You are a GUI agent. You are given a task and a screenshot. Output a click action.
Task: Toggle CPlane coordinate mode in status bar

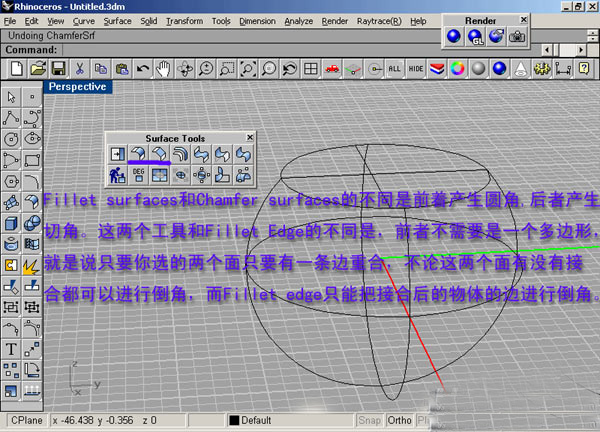[26, 420]
